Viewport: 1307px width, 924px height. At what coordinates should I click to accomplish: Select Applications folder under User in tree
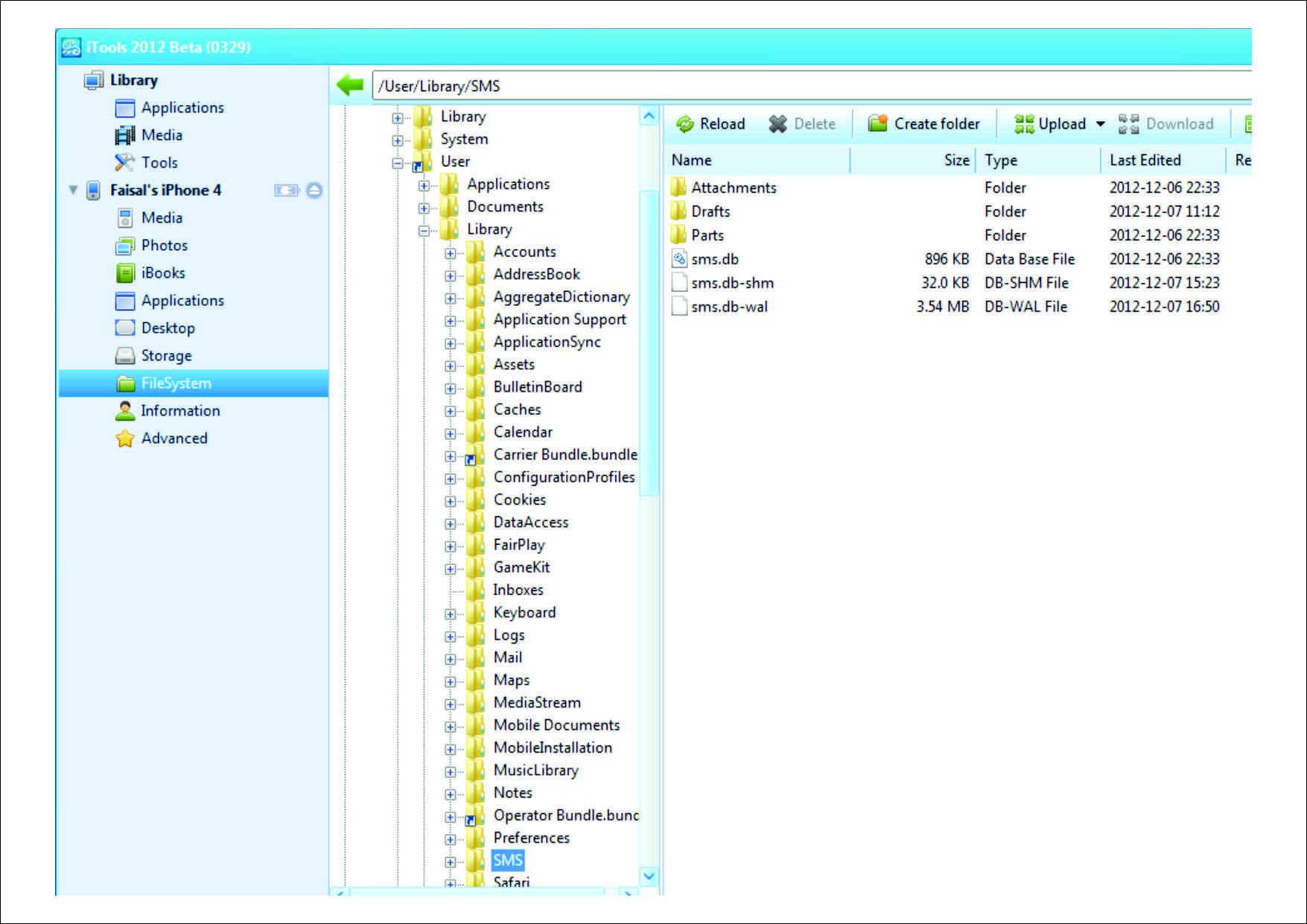click(508, 185)
